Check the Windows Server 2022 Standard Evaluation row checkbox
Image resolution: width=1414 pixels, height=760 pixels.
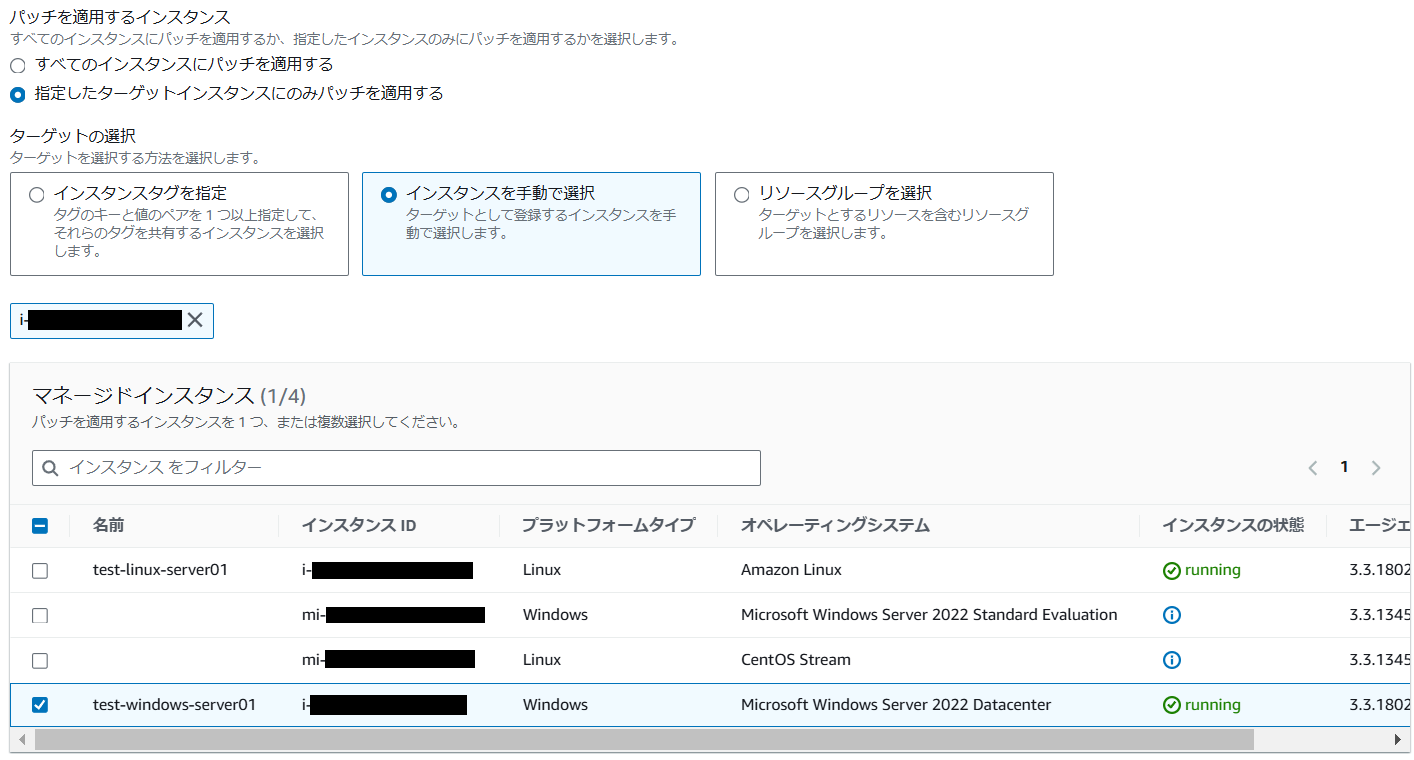coord(40,615)
